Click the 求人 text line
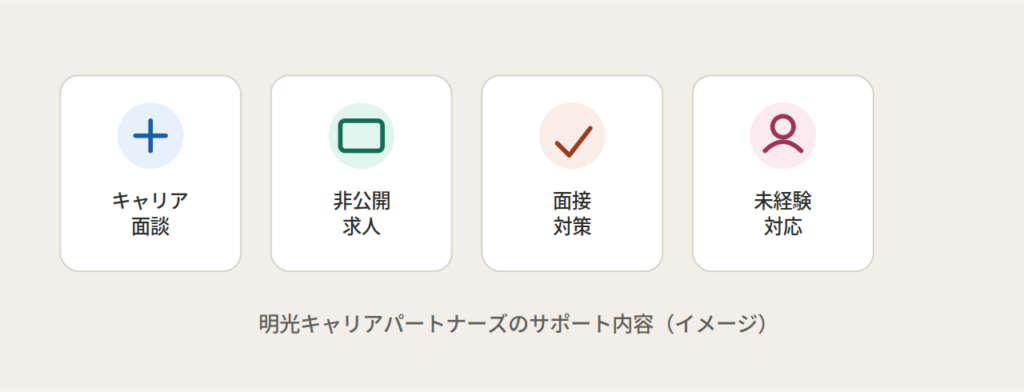 pos(361,226)
